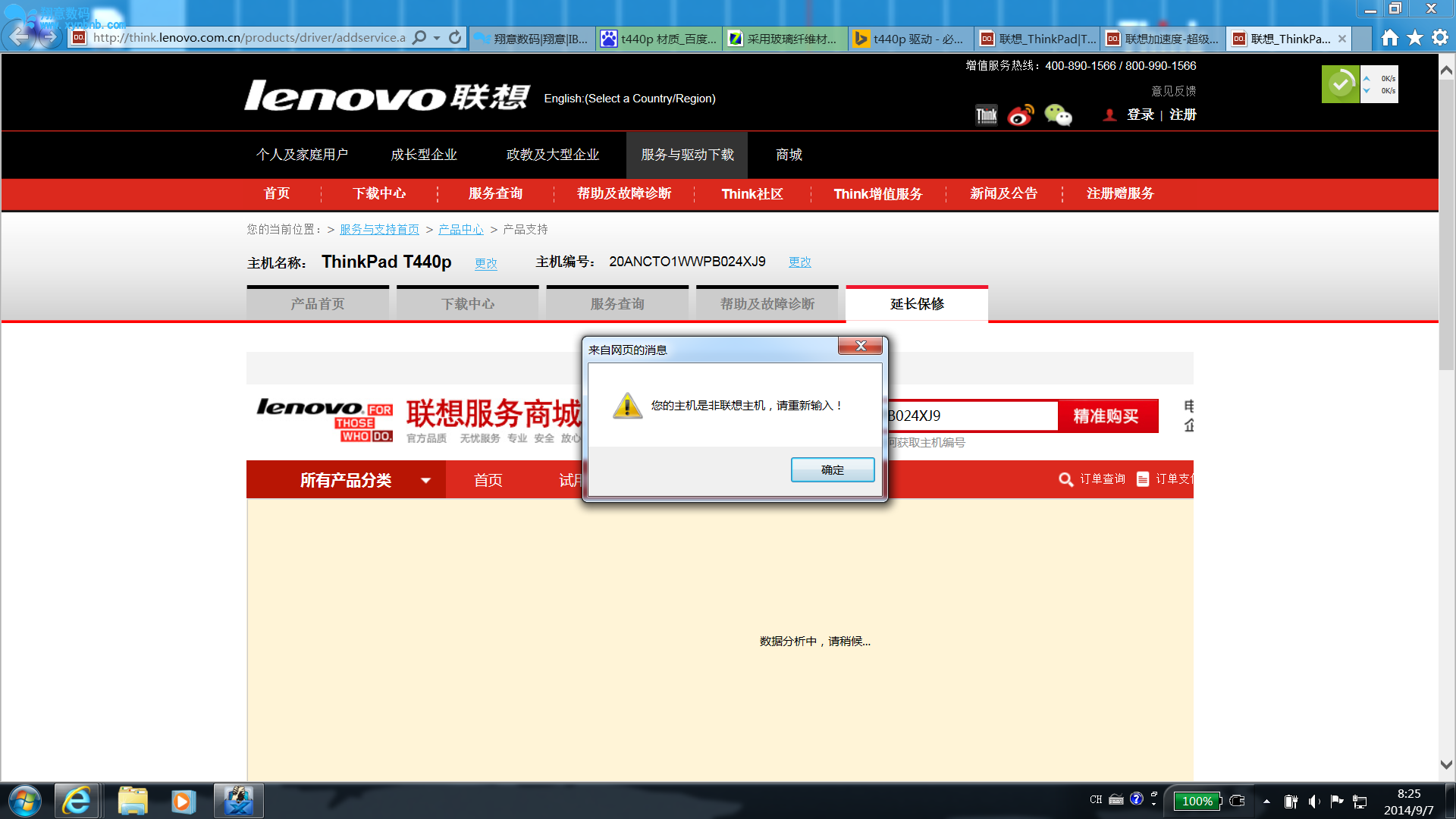Image resolution: width=1456 pixels, height=819 pixels.
Task: Click the yellow warning triangle icon
Action: pos(627,406)
